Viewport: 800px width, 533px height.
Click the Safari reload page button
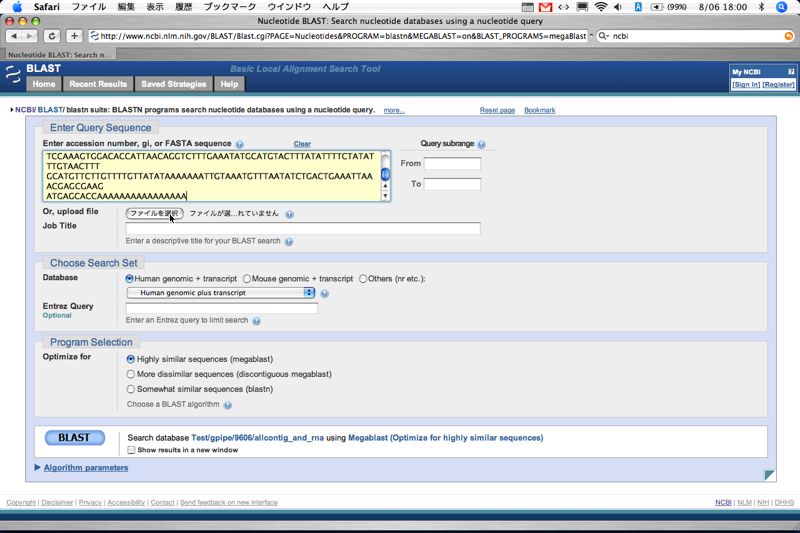53,36
